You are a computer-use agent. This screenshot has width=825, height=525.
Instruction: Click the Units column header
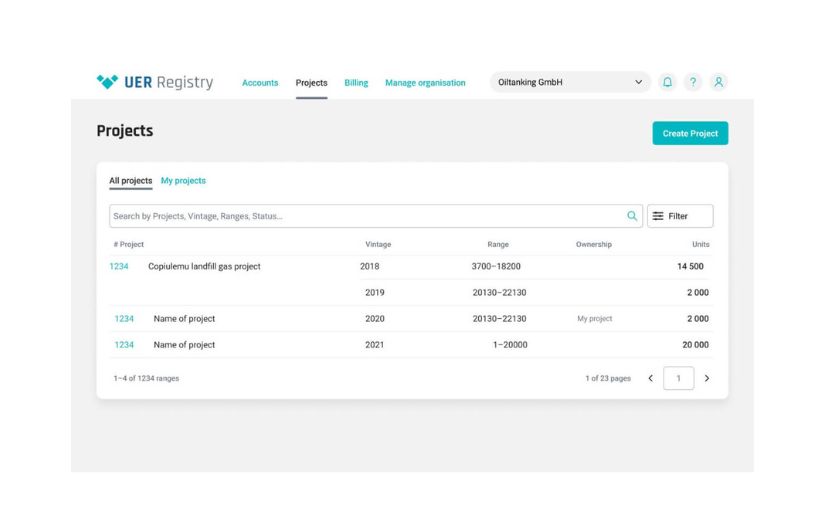701,244
